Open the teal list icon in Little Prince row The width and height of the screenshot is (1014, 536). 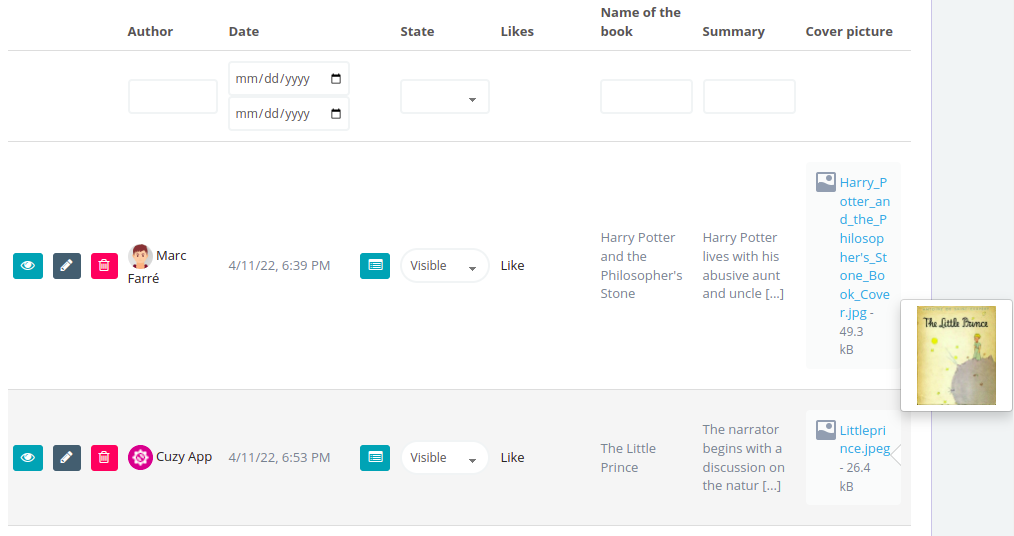click(375, 458)
